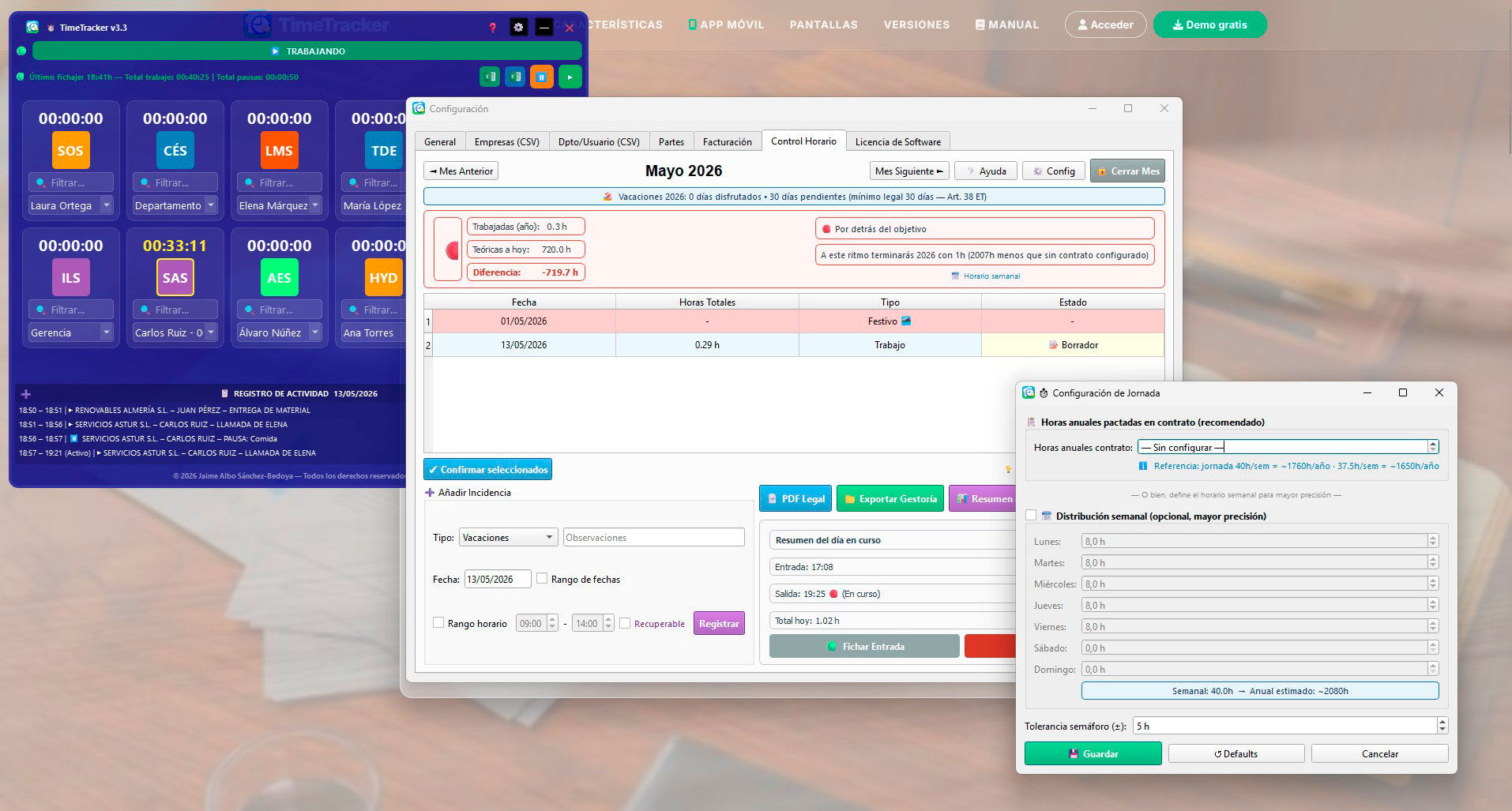Select the HYD company tile
This screenshot has width=1512, height=811.
coord(384,277)
